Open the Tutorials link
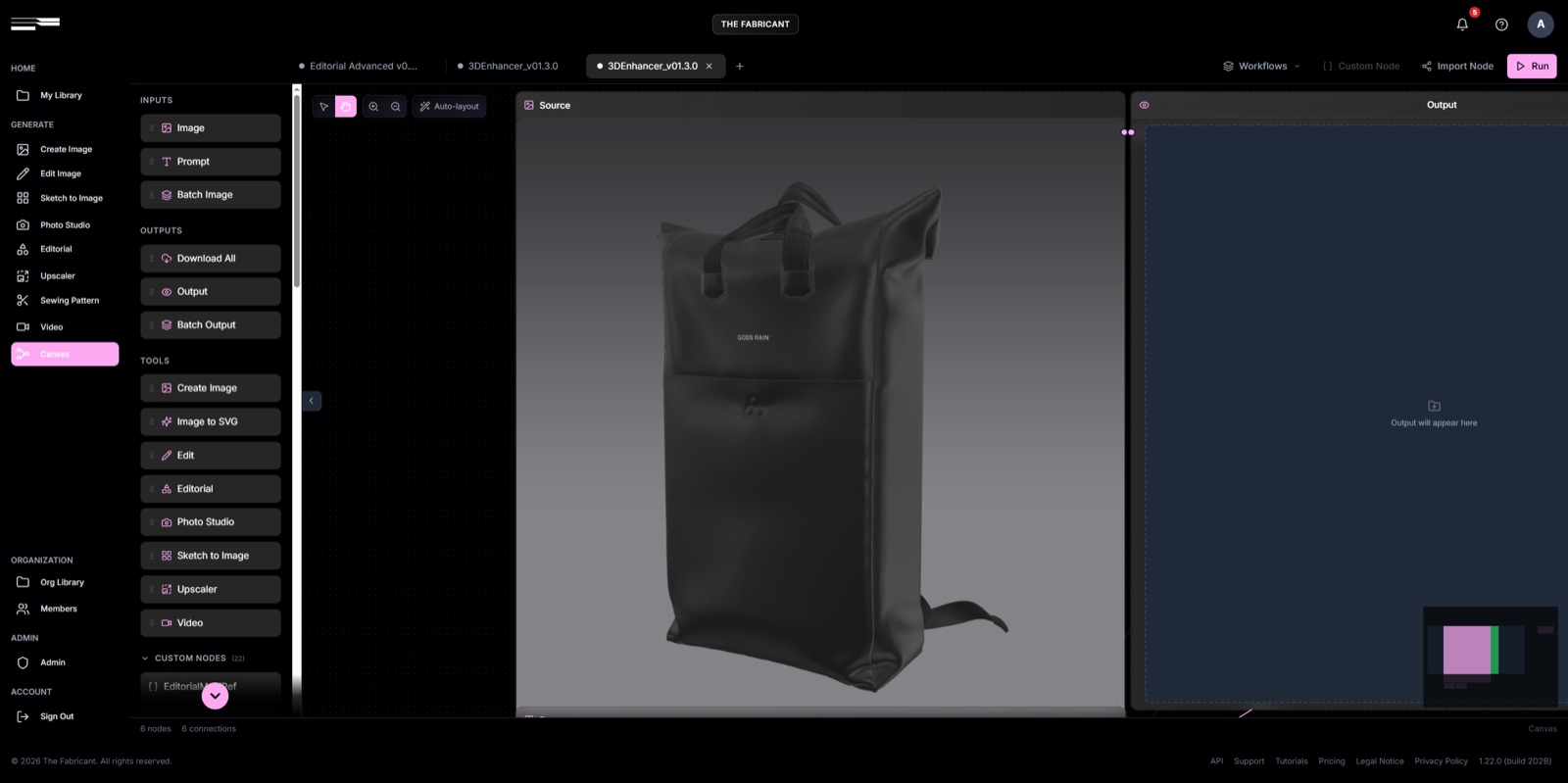This screenshot has height=783, width=1568. [x=1292, y=761]
